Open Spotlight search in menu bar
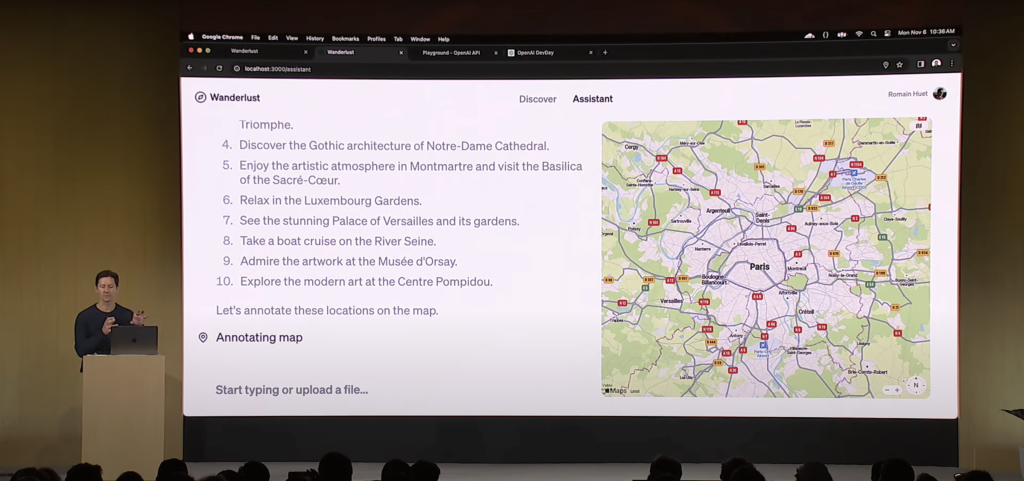The width and height of the screenshot is (1024, 481). 873,34
